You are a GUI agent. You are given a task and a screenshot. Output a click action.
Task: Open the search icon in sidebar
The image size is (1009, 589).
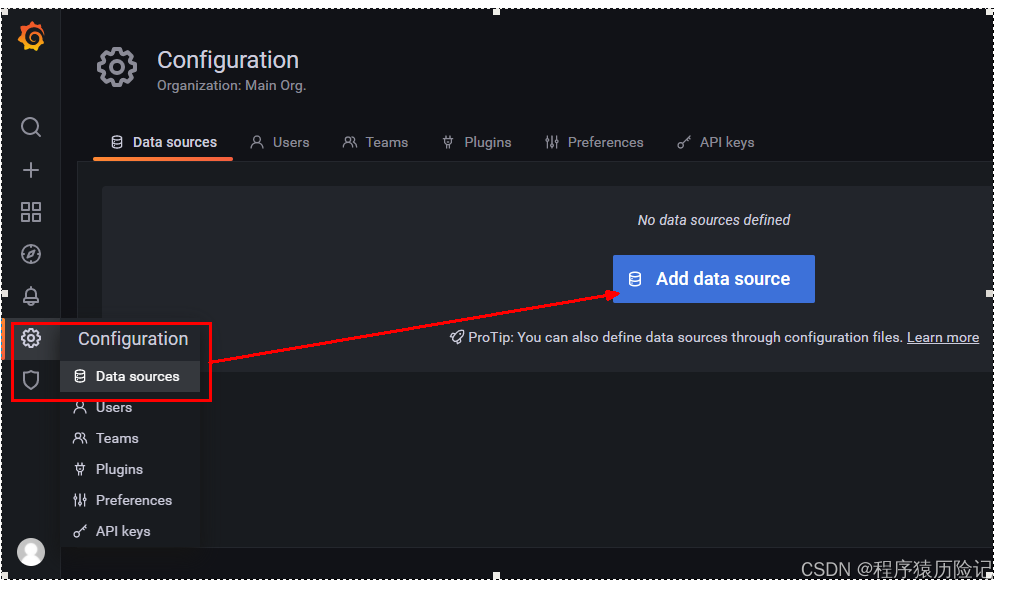click(31, 127)
